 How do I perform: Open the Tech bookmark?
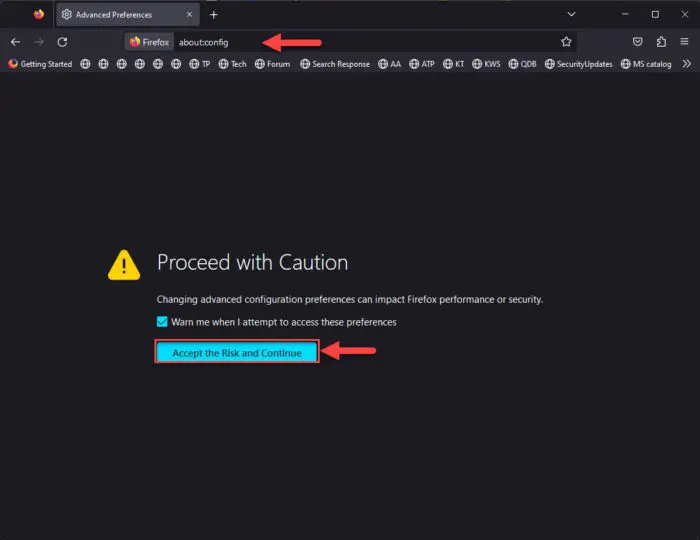tap(233, 64)
